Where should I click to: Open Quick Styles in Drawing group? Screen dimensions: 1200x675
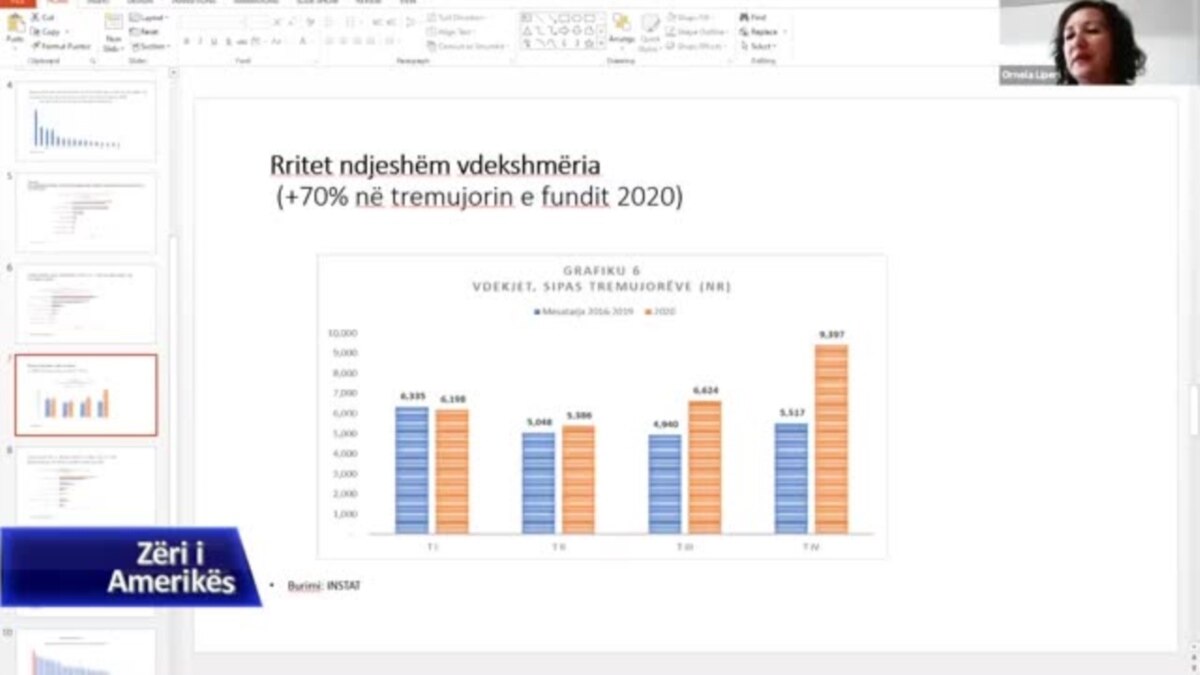pos(650,30)
